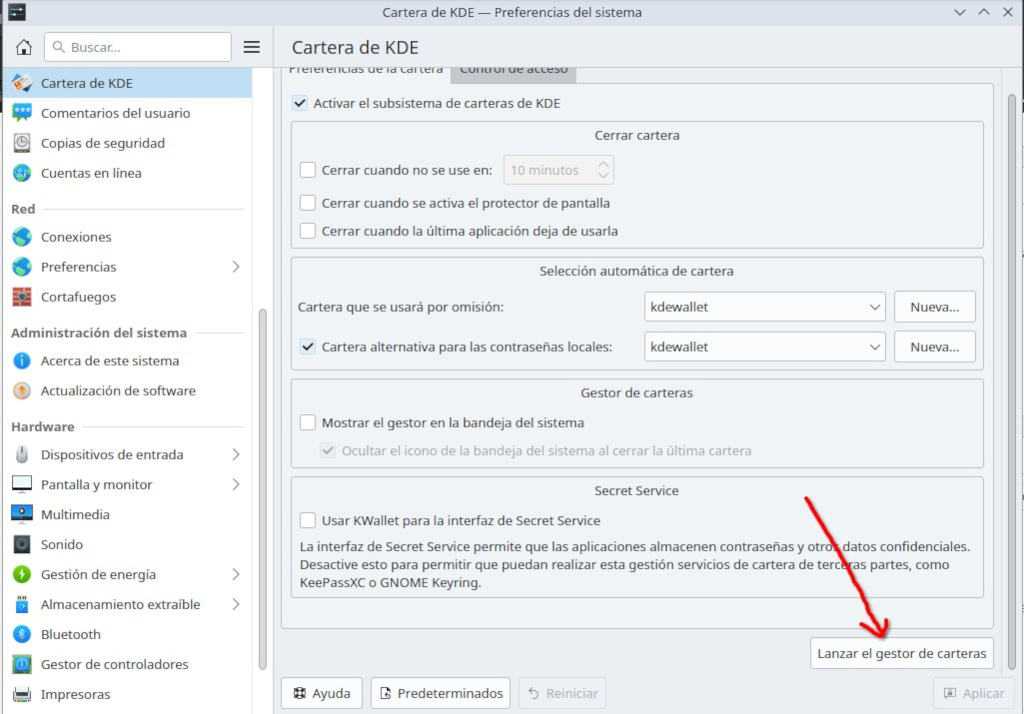
Task: Click the Gestión de energía icon
Action: (22, 574)
